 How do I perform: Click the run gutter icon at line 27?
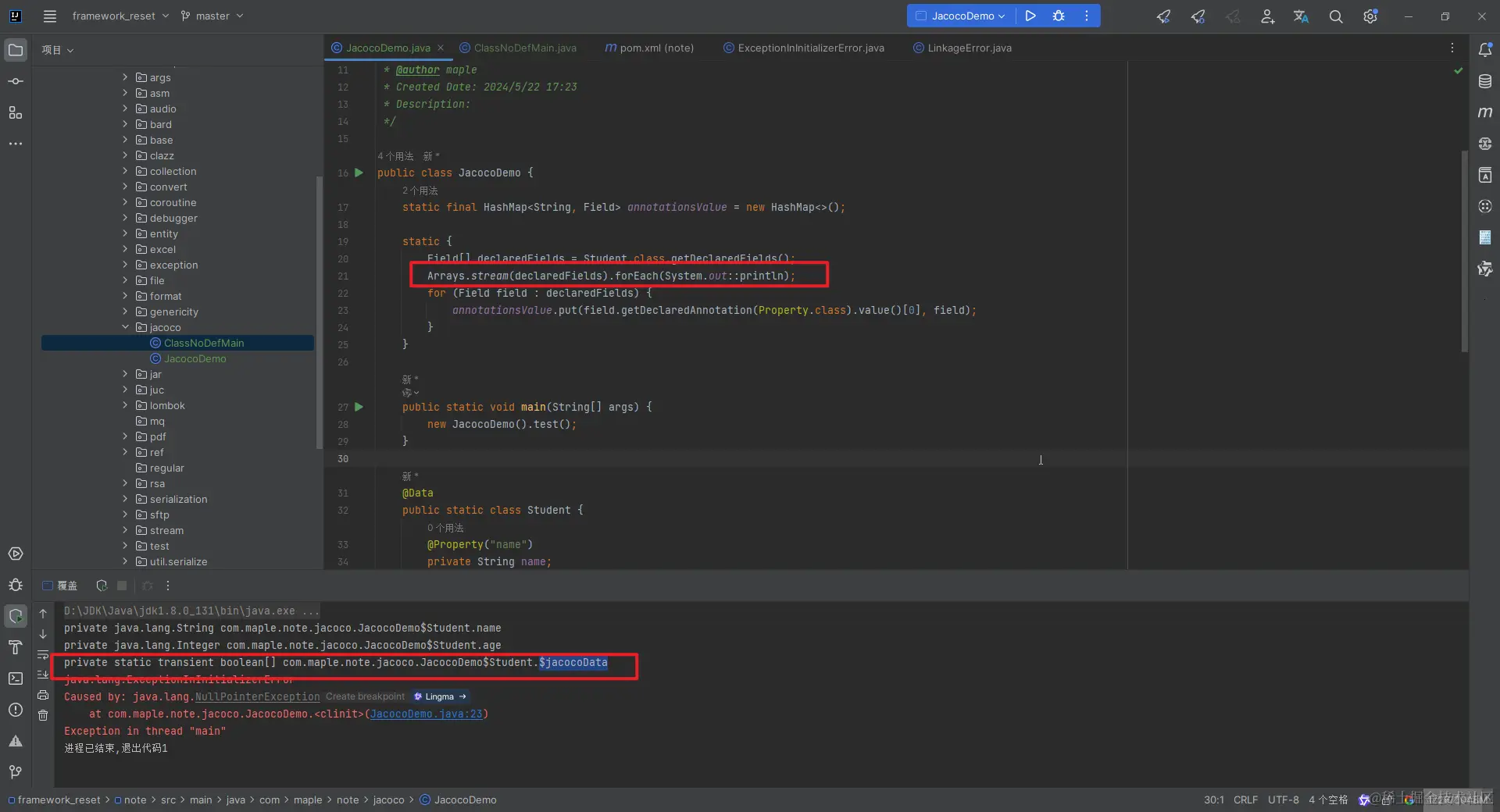pos(359,407)
